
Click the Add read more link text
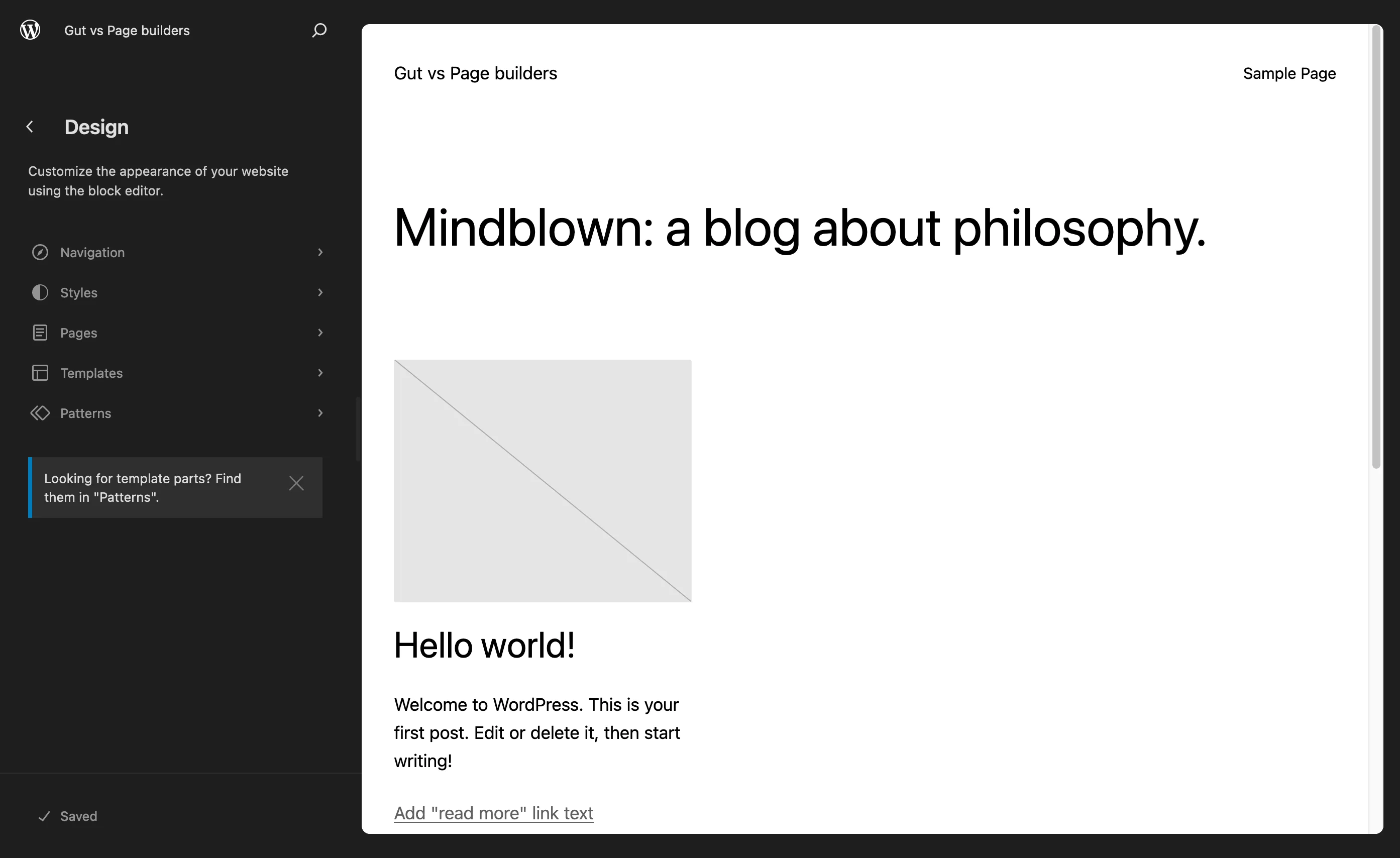point(494,812)
